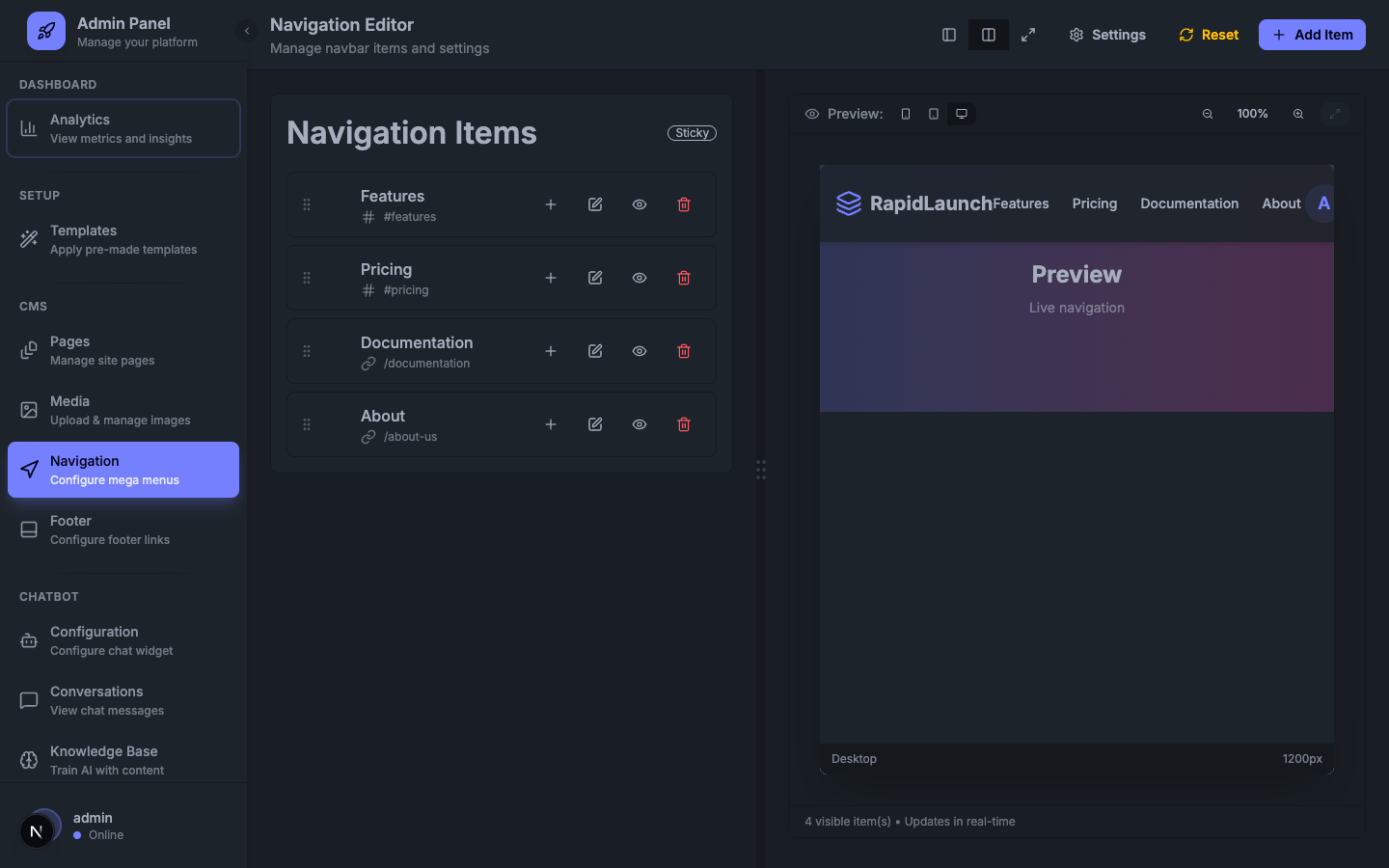1389x868 pixels.
Task: Toggle visibility of Documentation item
Action: (x=640, y=351)
